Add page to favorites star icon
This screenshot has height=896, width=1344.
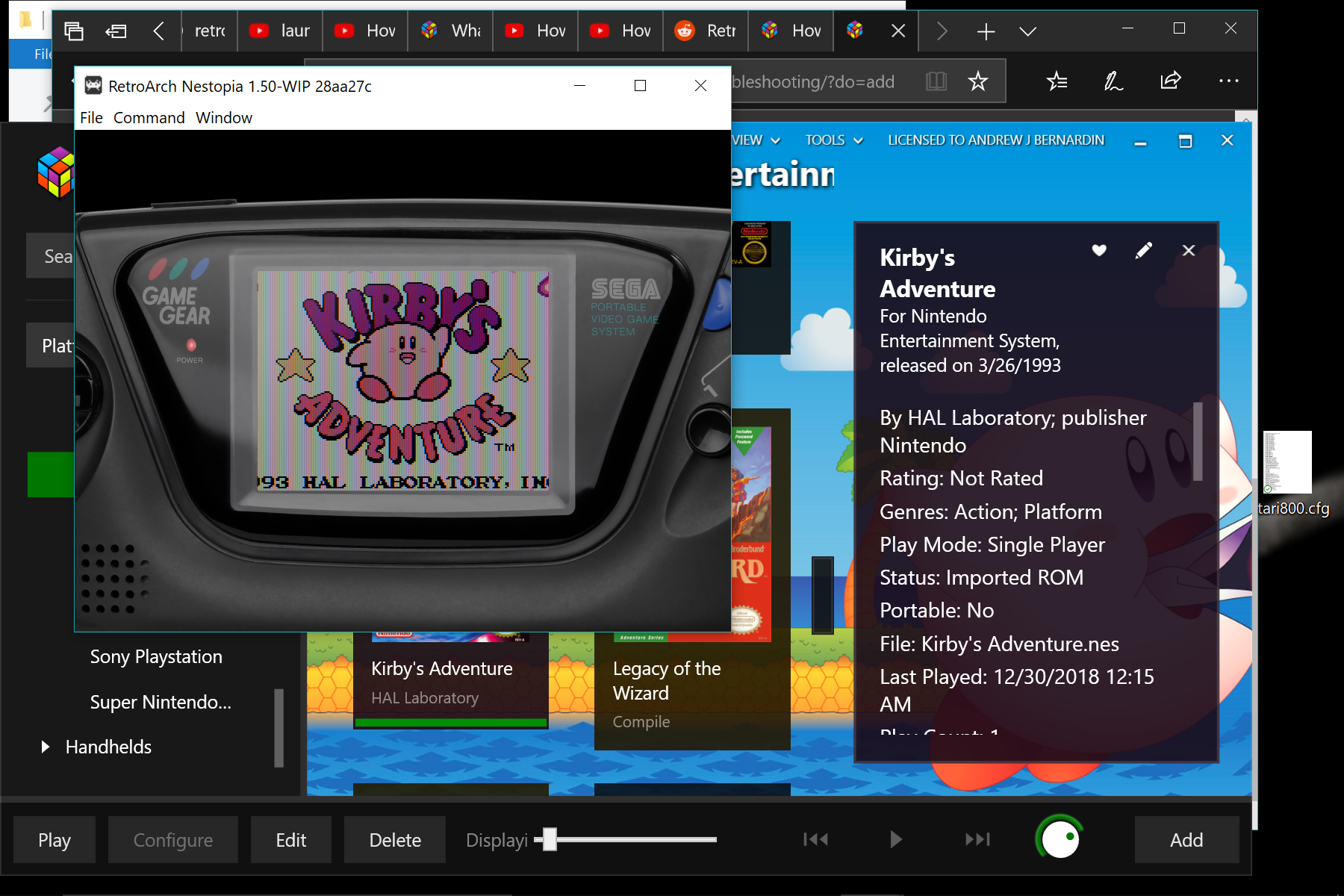[977, 81]
